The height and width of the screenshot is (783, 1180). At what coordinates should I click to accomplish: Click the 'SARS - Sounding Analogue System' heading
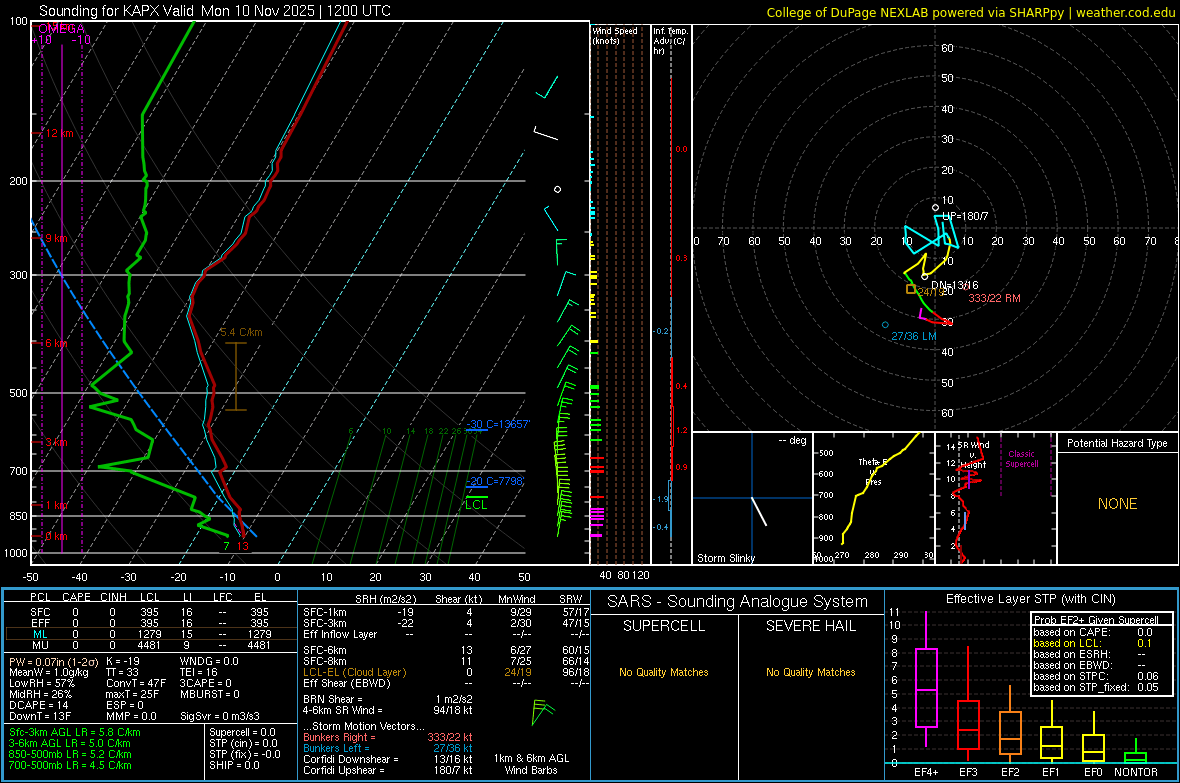[737, 601]
